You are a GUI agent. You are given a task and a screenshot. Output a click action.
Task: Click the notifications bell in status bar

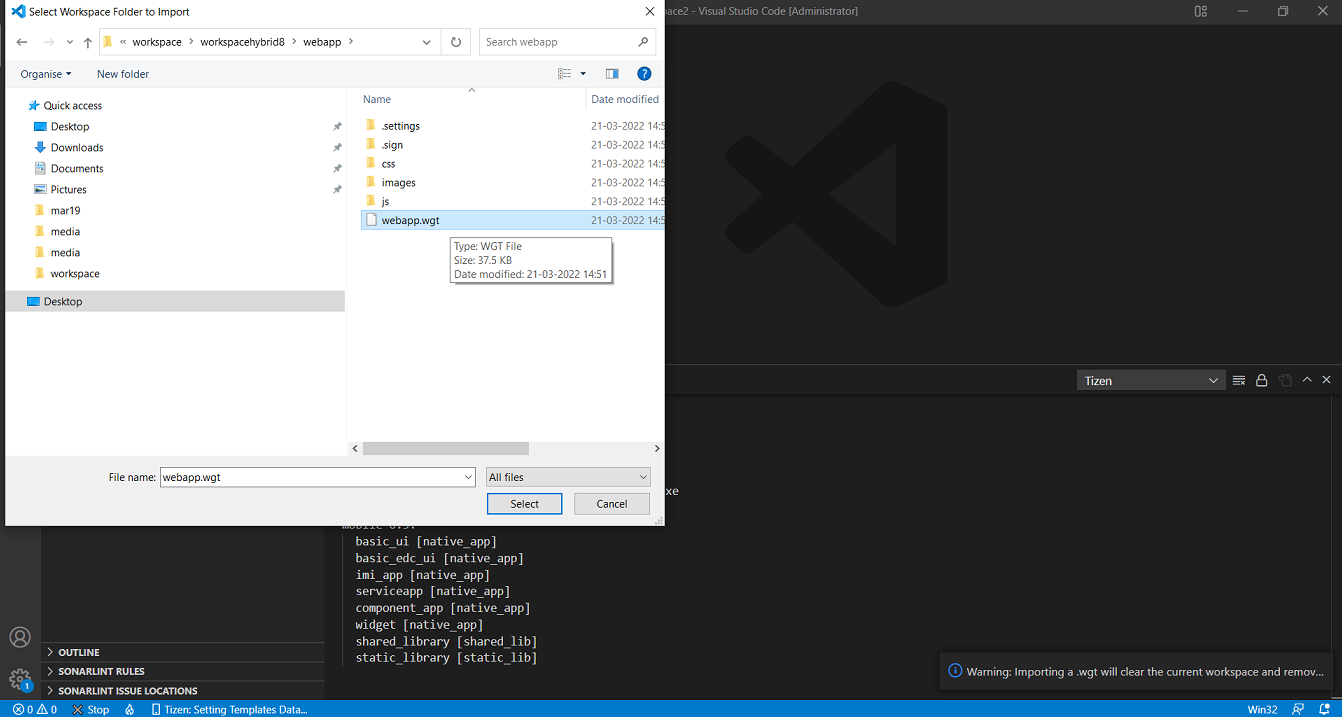1325,709
